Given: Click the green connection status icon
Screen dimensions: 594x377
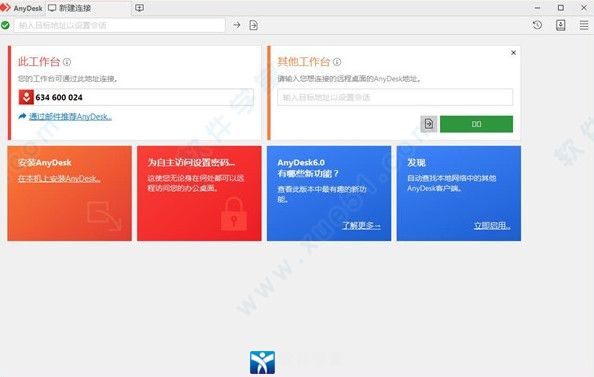Looking at the screenshot, I should coord(5,25).
